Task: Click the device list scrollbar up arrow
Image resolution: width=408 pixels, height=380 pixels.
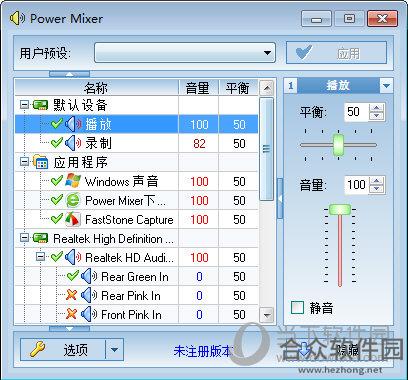Action: pos(267,88)
